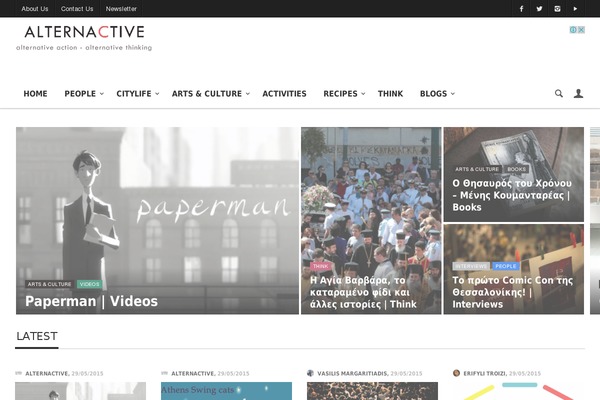Click the Books tag on book slide
This screenshot has width=600, height=400.
[x=516, y=169]
